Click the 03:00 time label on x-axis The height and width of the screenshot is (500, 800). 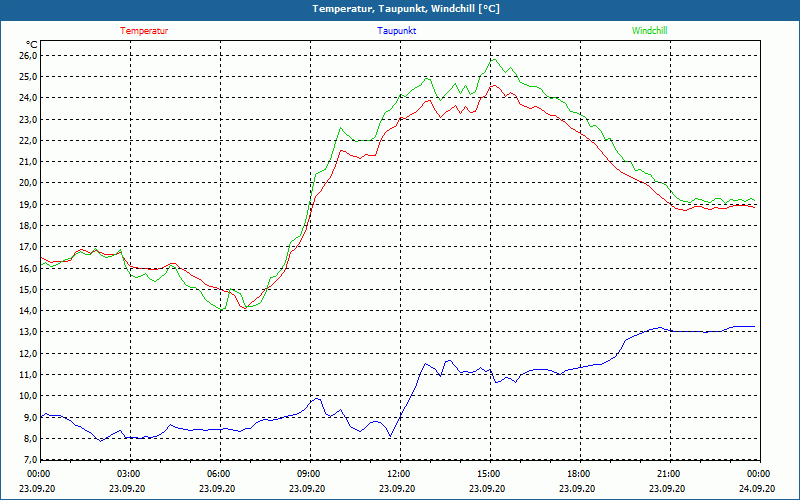point(129,473)
